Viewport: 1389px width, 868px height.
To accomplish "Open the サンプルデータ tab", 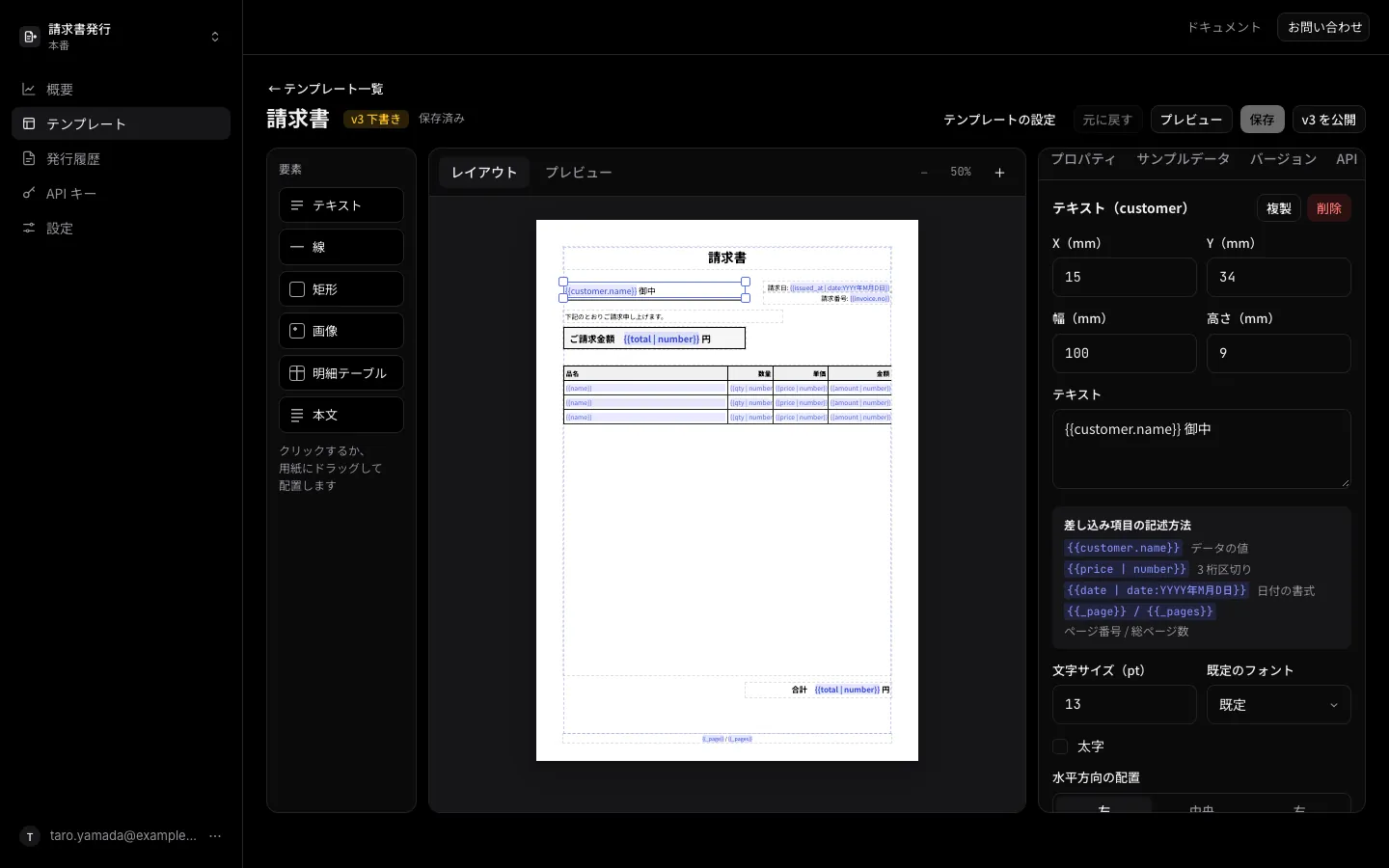I will pos(1184,159).
